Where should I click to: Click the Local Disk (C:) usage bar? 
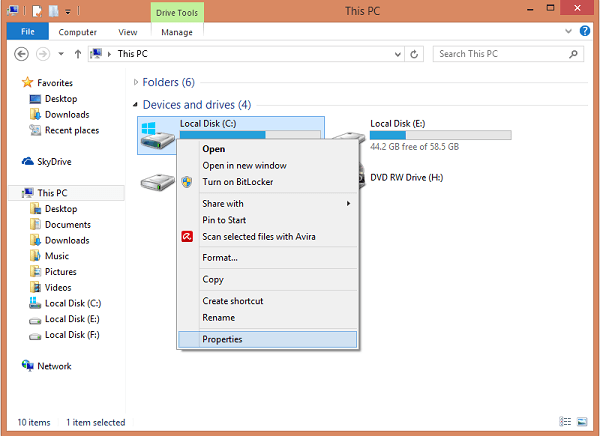click(x=250, y=134)
